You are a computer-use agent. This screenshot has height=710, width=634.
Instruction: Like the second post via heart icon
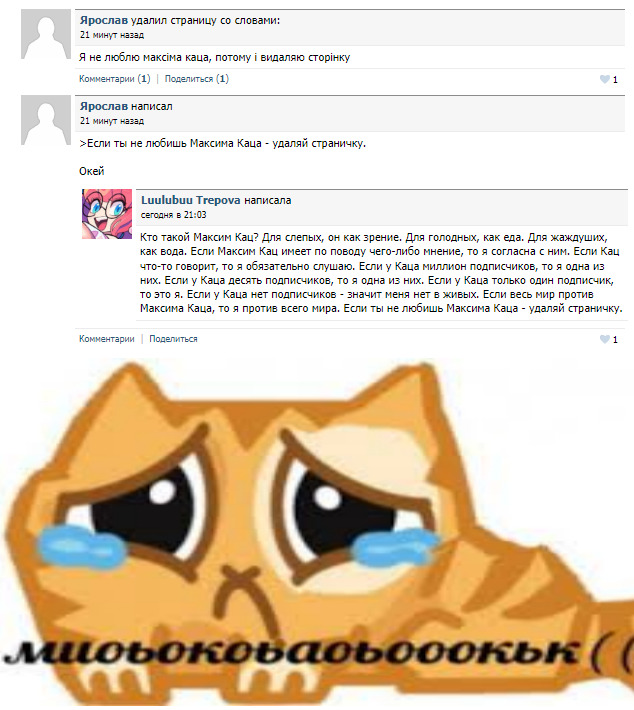click(x=605, y=339)
